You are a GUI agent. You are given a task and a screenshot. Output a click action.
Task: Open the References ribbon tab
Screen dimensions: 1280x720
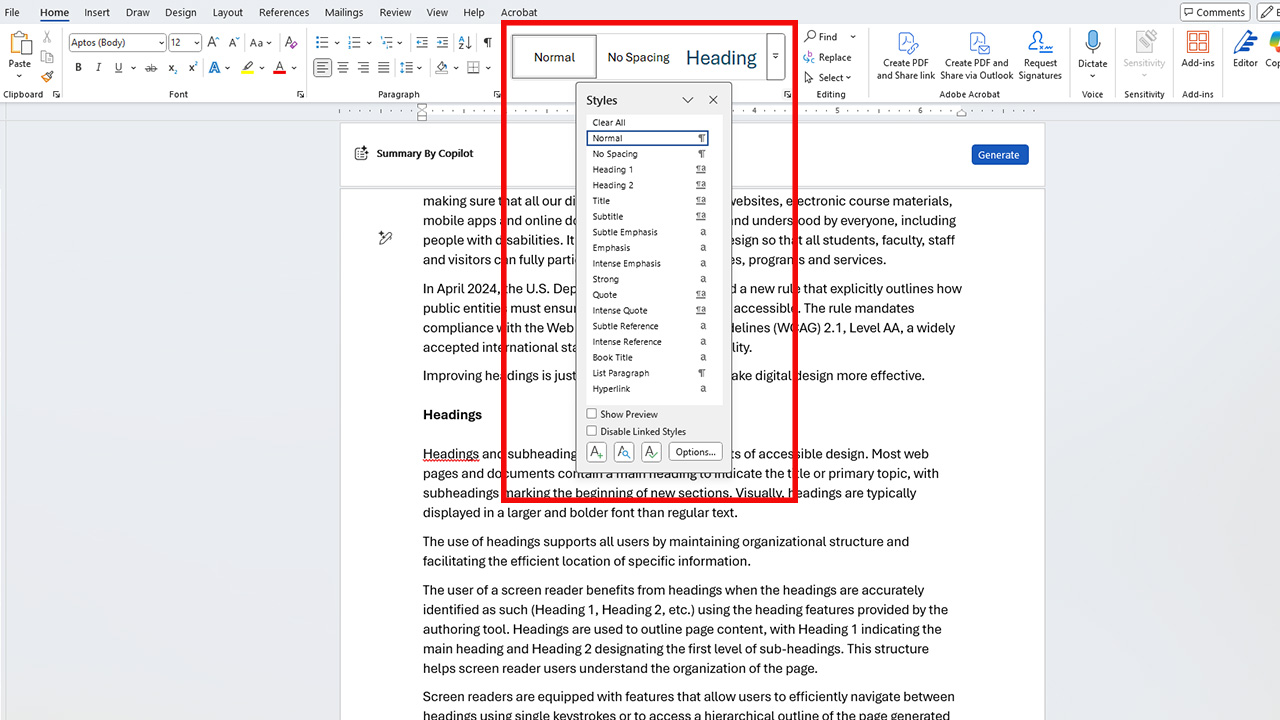pos(284,12)
